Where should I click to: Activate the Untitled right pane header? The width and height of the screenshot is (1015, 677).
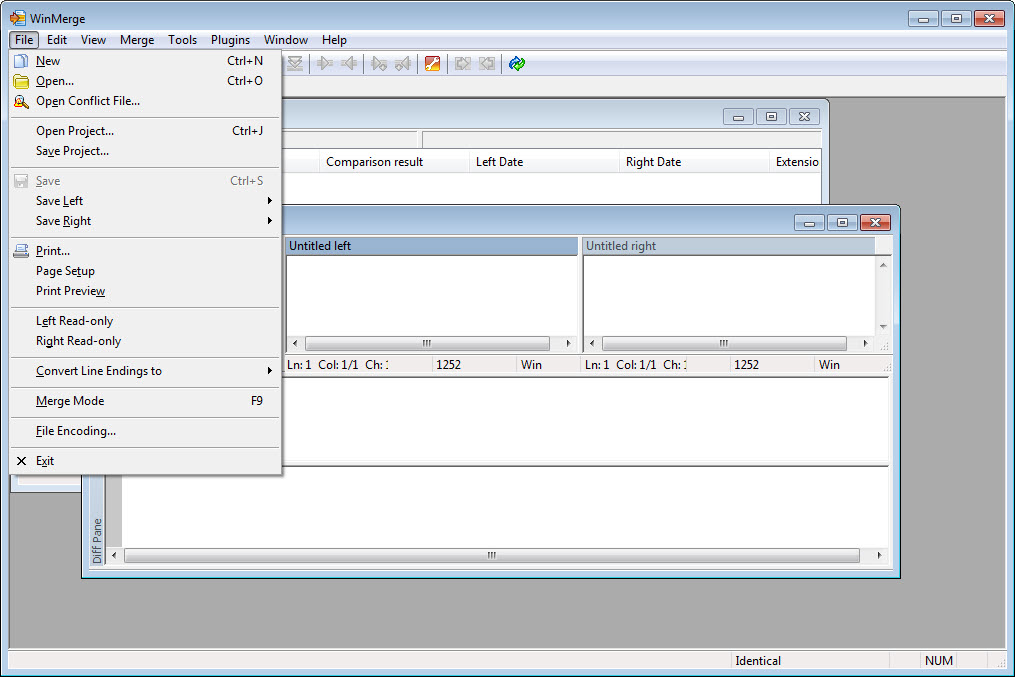[x=729, y=246]
